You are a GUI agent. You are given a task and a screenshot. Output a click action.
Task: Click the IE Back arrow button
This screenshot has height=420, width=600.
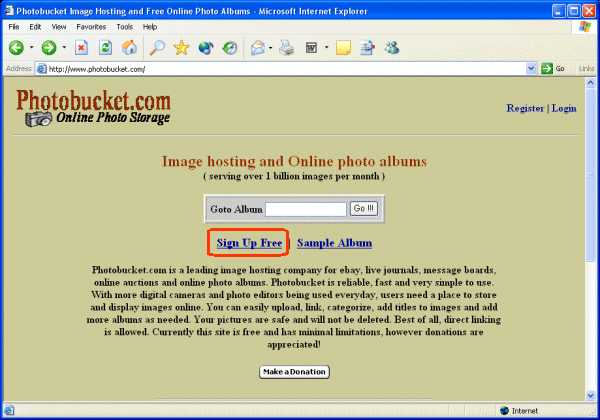[x=16, y=48]
